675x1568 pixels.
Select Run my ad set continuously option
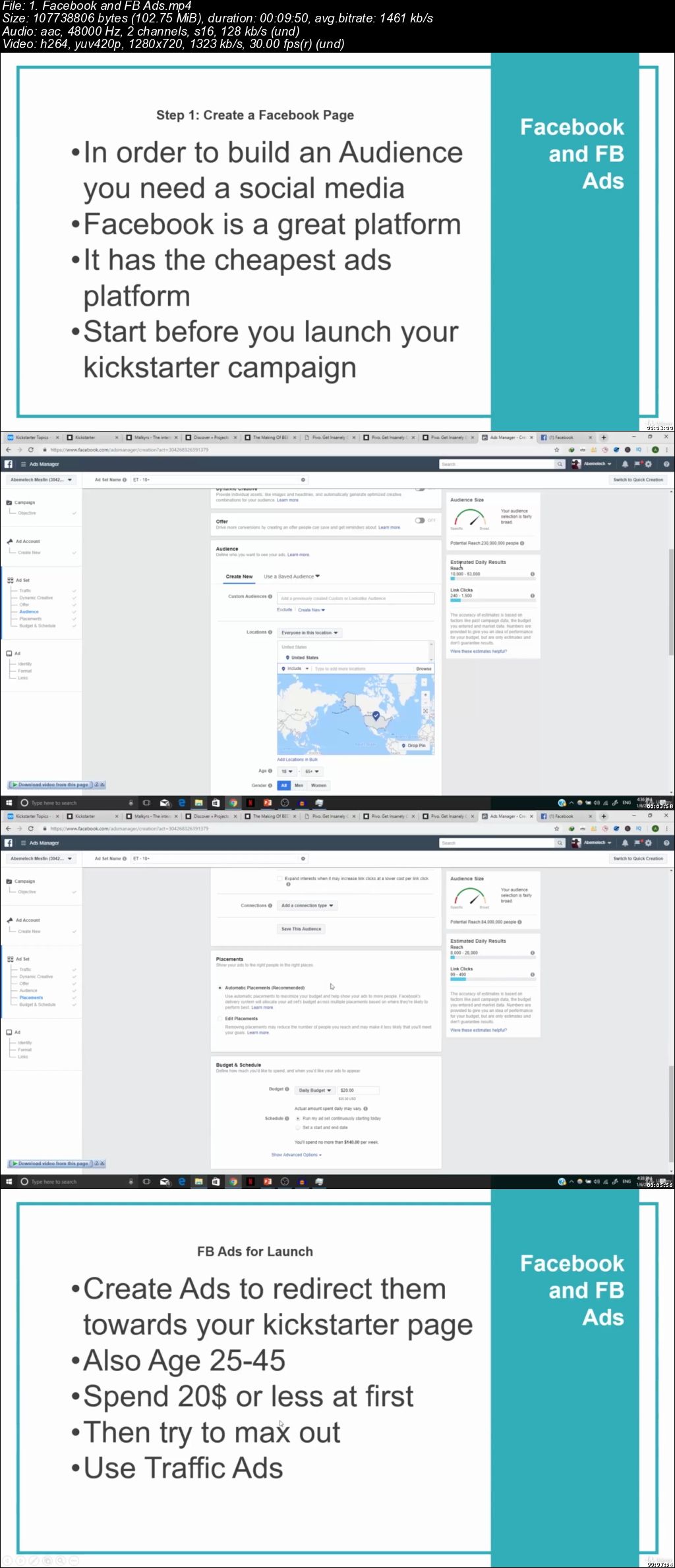click(297, 1118)
